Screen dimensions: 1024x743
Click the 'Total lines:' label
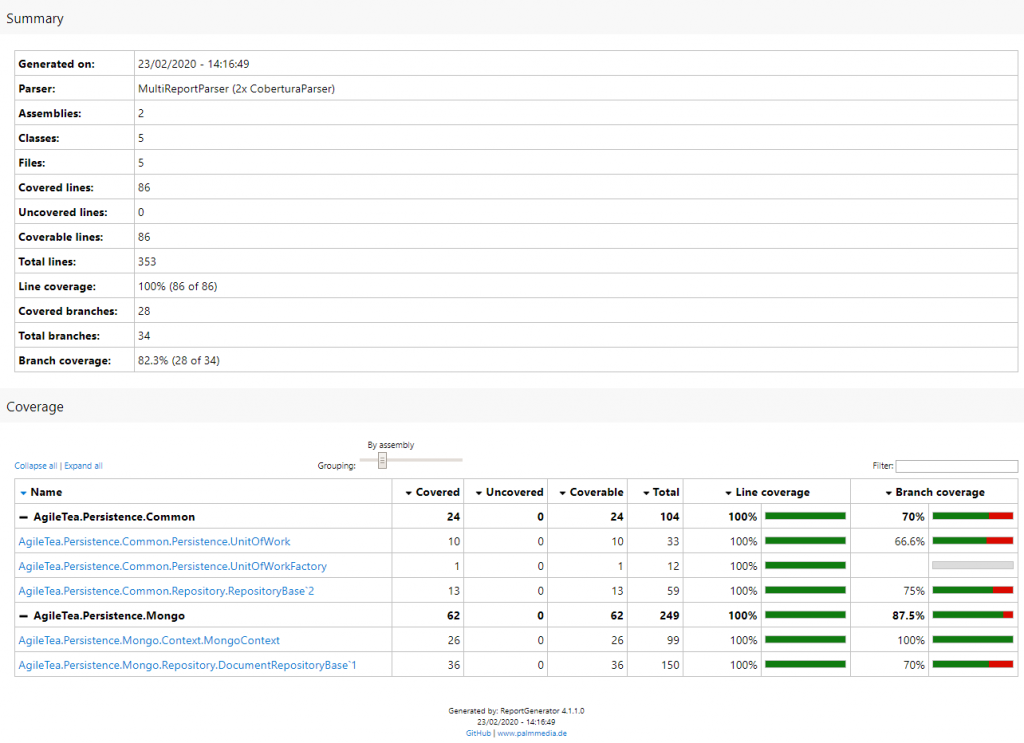[x=47, y=262]
